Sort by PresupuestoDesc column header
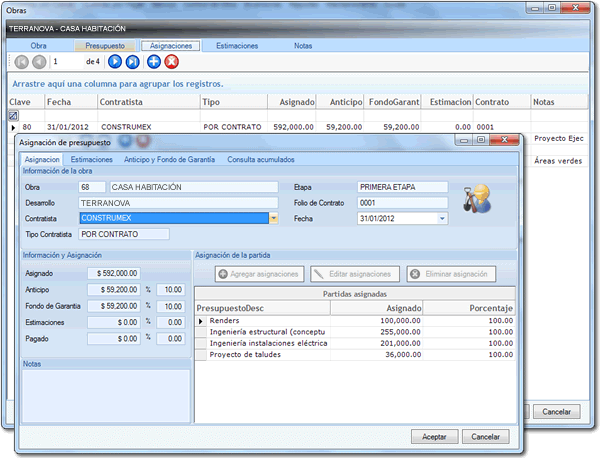 (x=262, y=308)
